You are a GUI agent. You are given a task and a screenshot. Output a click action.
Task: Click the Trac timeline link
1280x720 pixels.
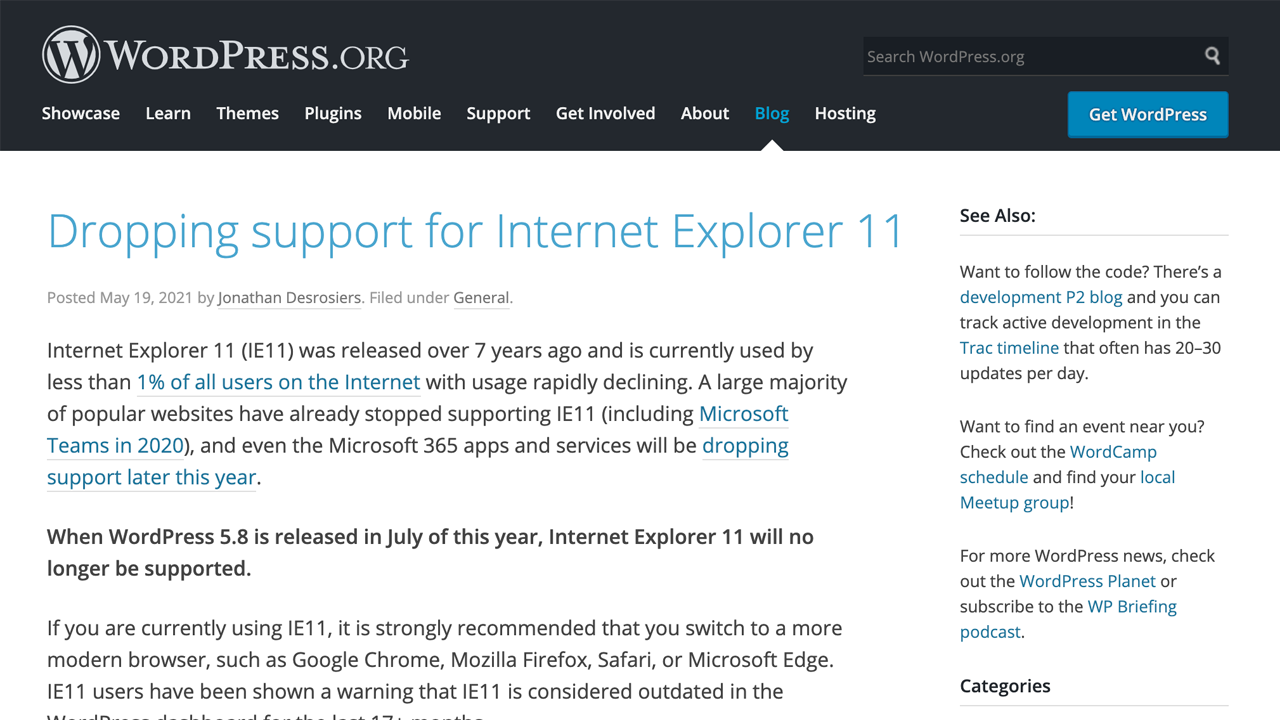1009,348
